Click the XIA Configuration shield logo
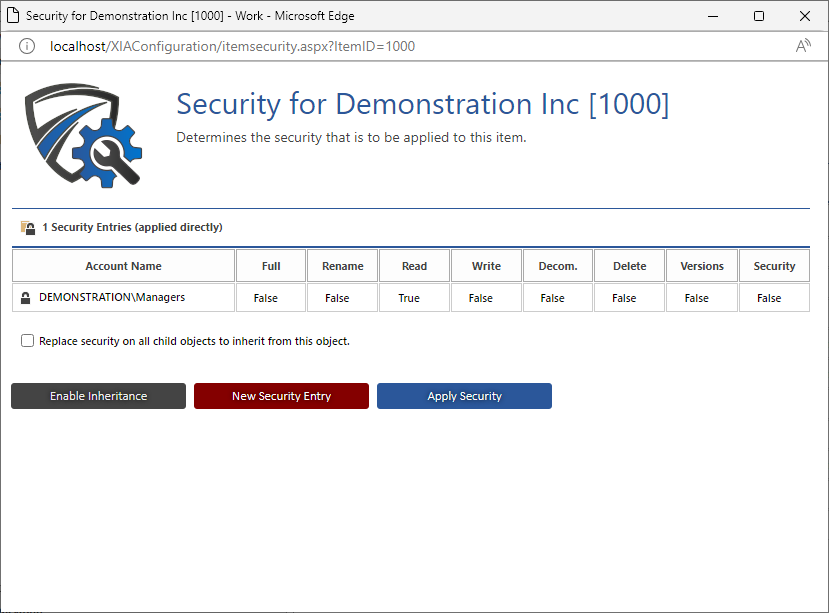The height and width of the screenshot is (613, 829). pyautogui.click(x=83, y=135)
